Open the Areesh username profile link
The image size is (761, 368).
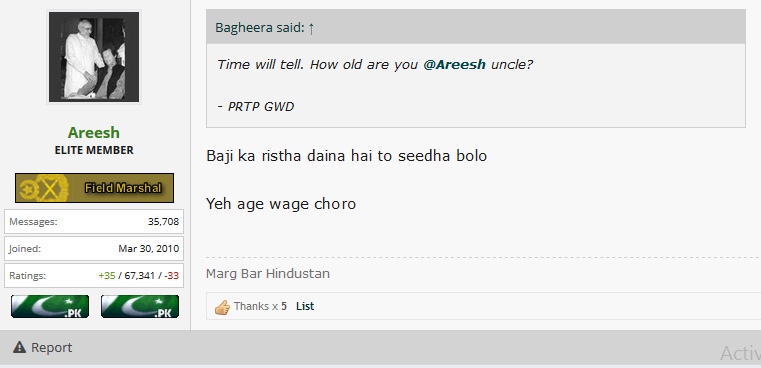pos(94,133)
